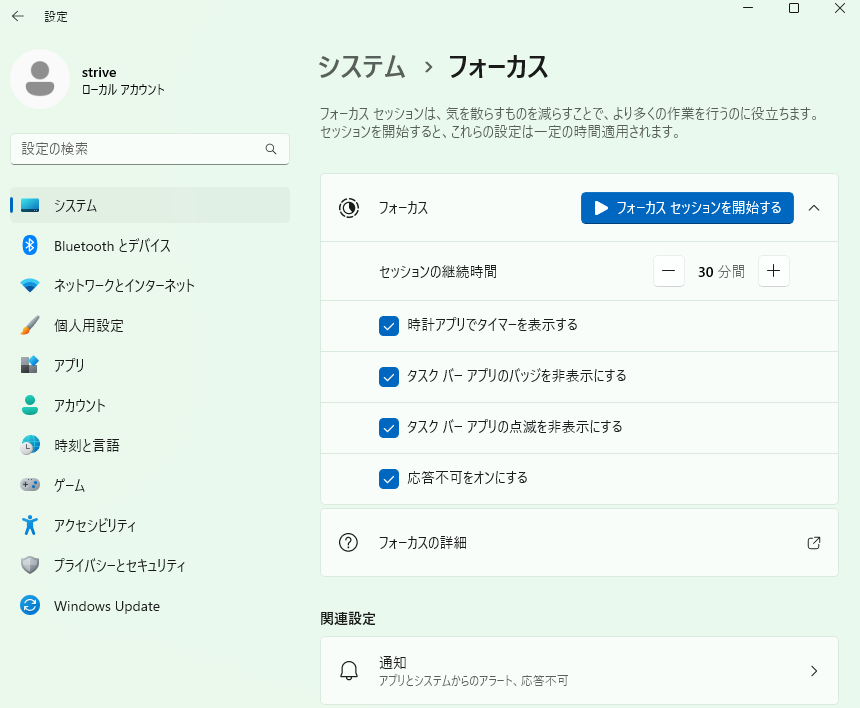Click the 通知 bell icon
Image resolution: width=860 pixels, height=708 pixels.
[x=349, y=670]
